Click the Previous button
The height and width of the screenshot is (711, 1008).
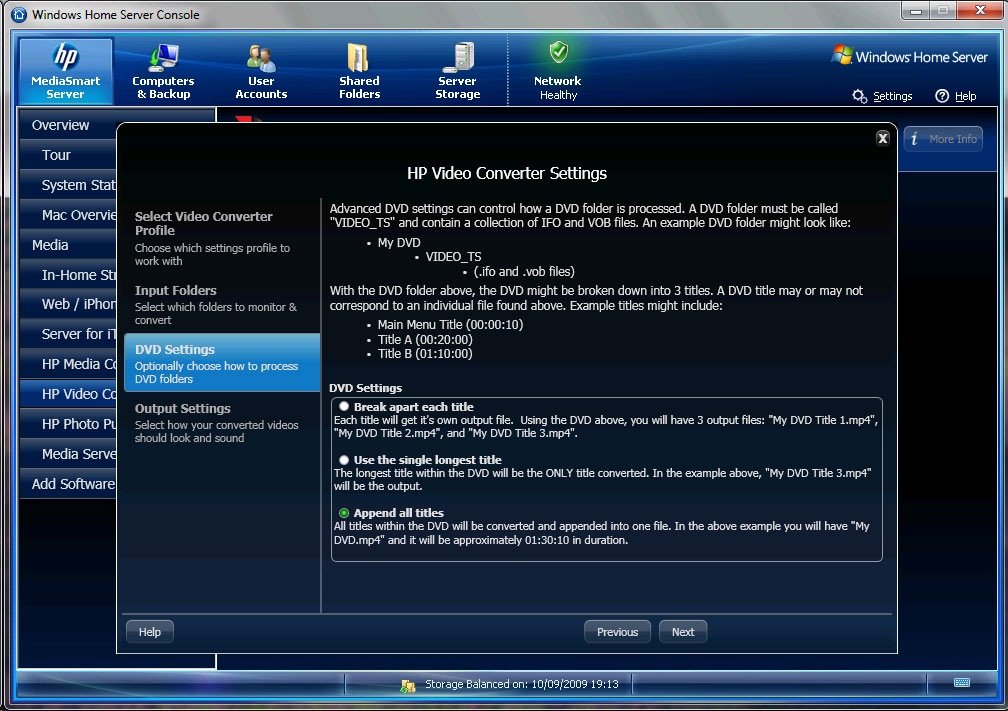click(x=617, y=632)
